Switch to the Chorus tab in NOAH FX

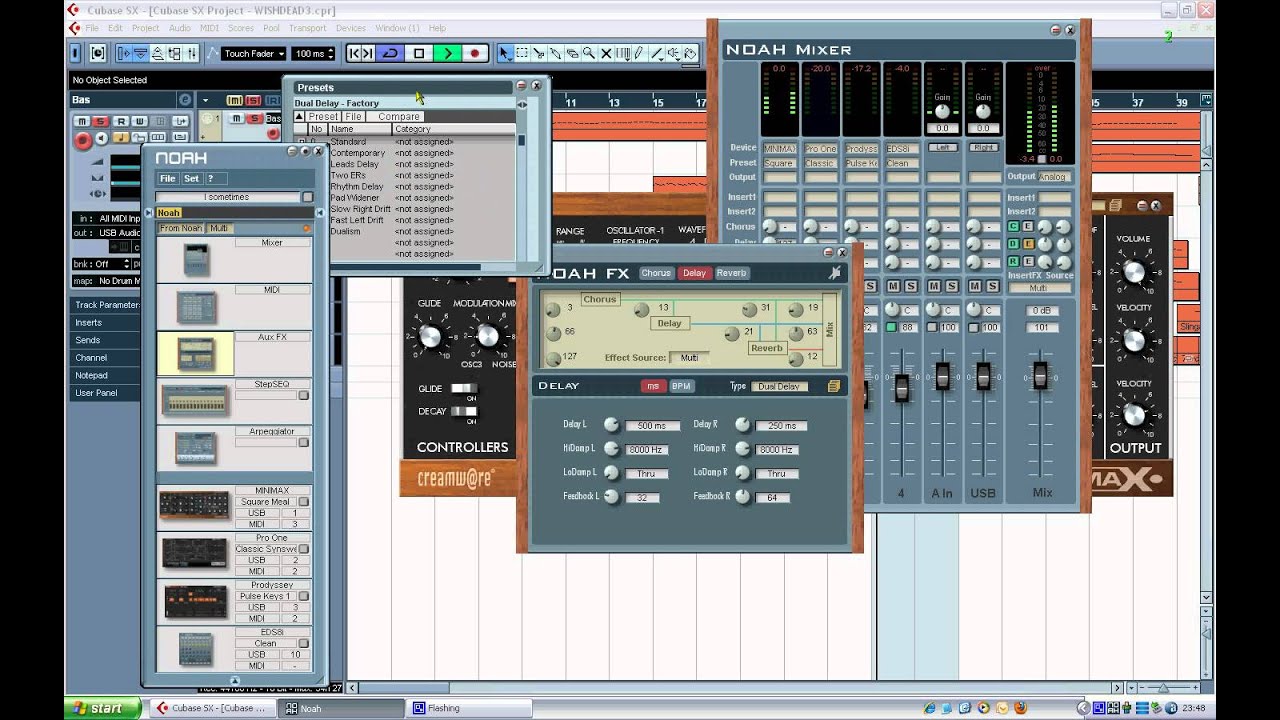pos(656,273)
